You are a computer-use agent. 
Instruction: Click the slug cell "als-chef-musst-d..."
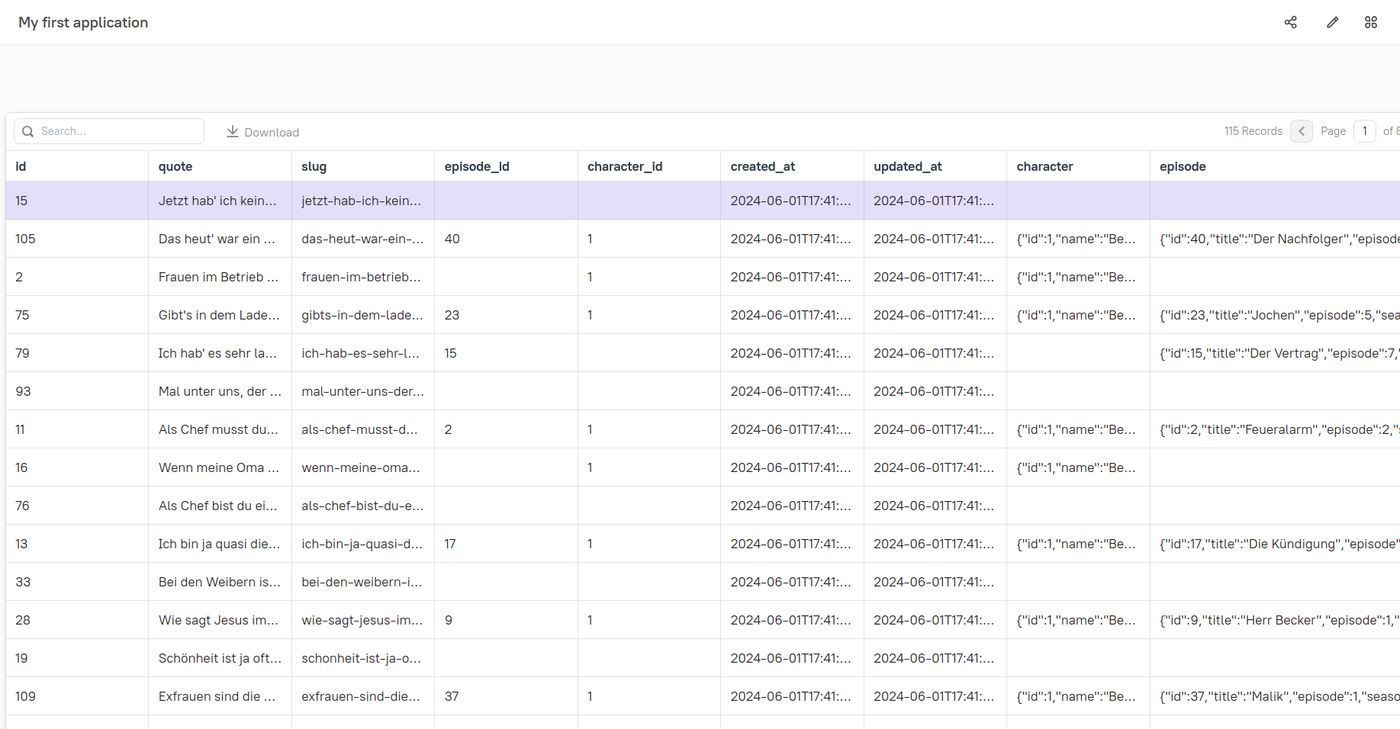361,429
